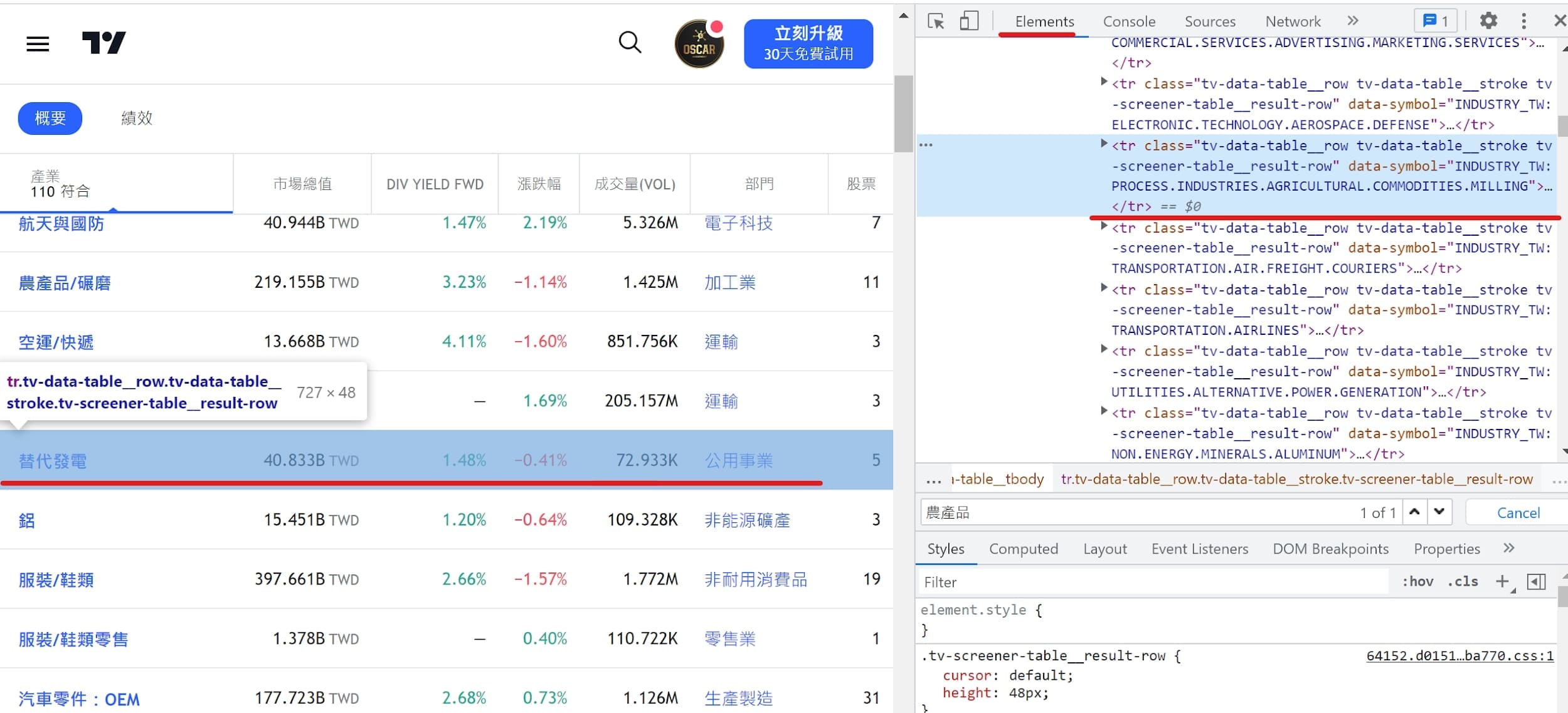The height and width of the screenshot is (713, 1568).
Task: Switch to the Elements tab
Action: [1044, 21]
